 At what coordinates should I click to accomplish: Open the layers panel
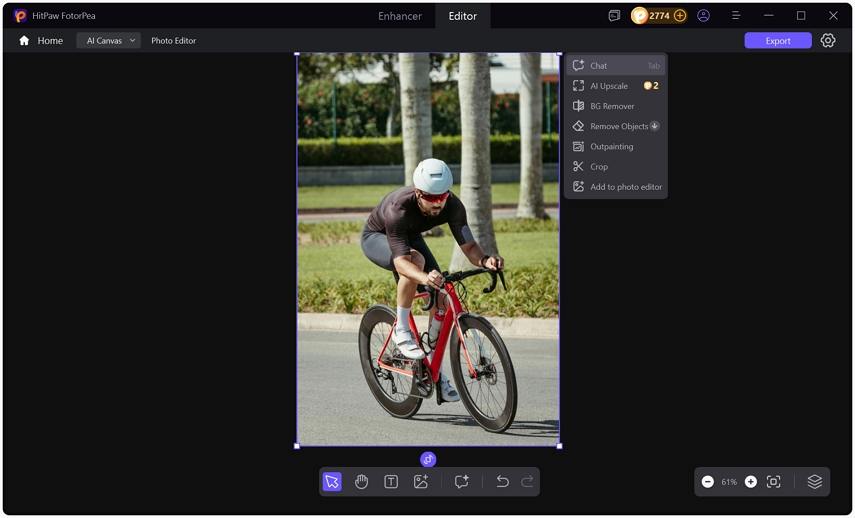(814, 482)
